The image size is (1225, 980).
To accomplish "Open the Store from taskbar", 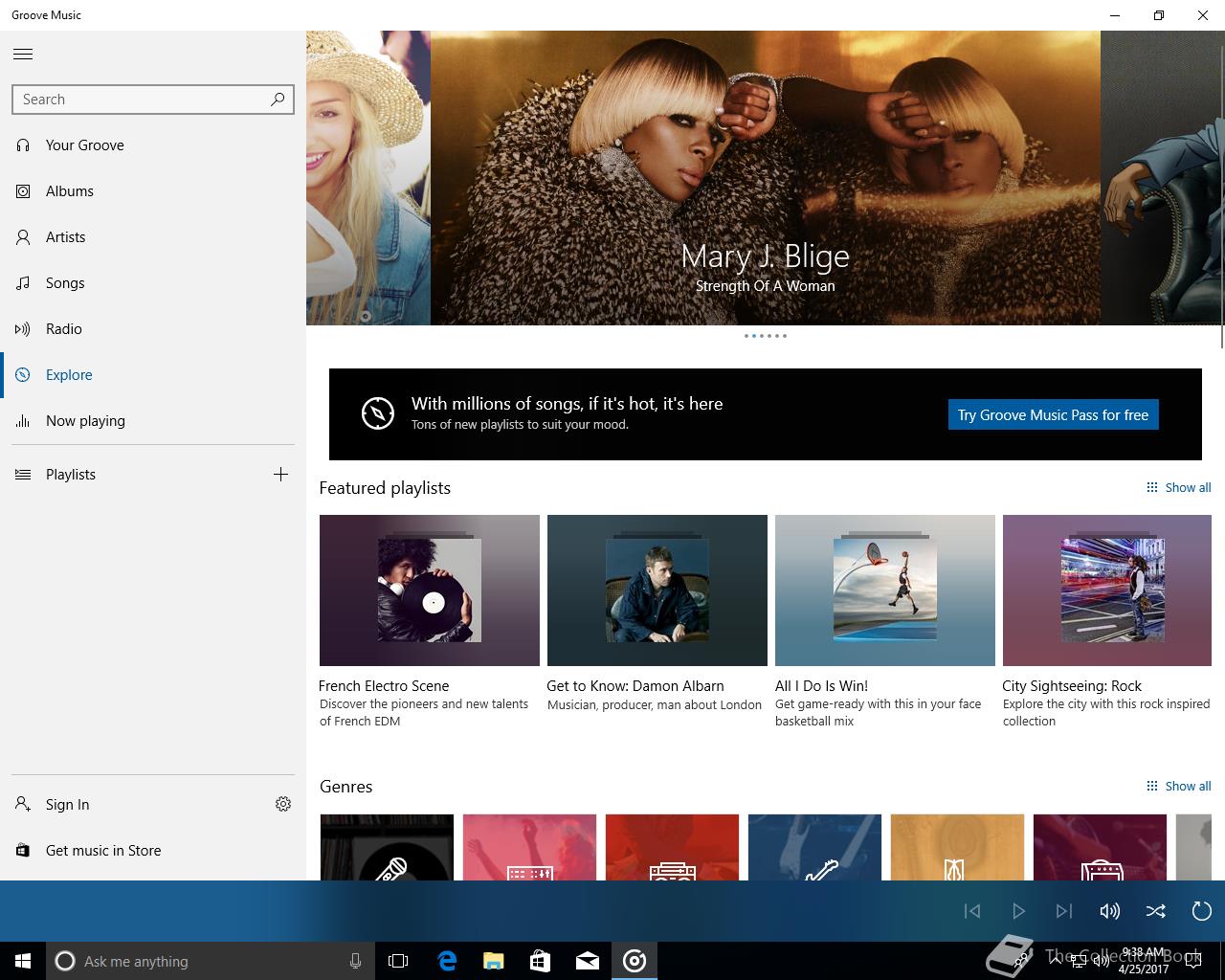I will click(541, 961).
